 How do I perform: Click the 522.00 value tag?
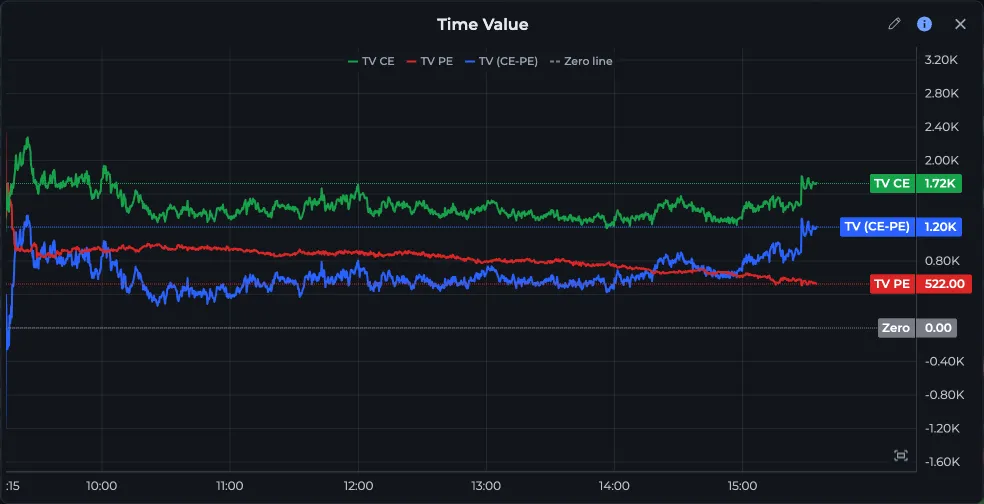944,284
